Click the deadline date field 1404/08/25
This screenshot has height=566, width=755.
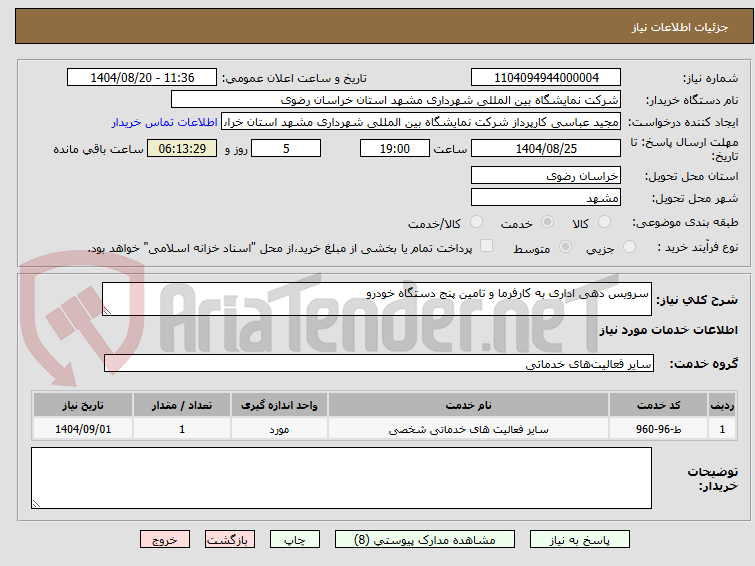pos(546,148)
